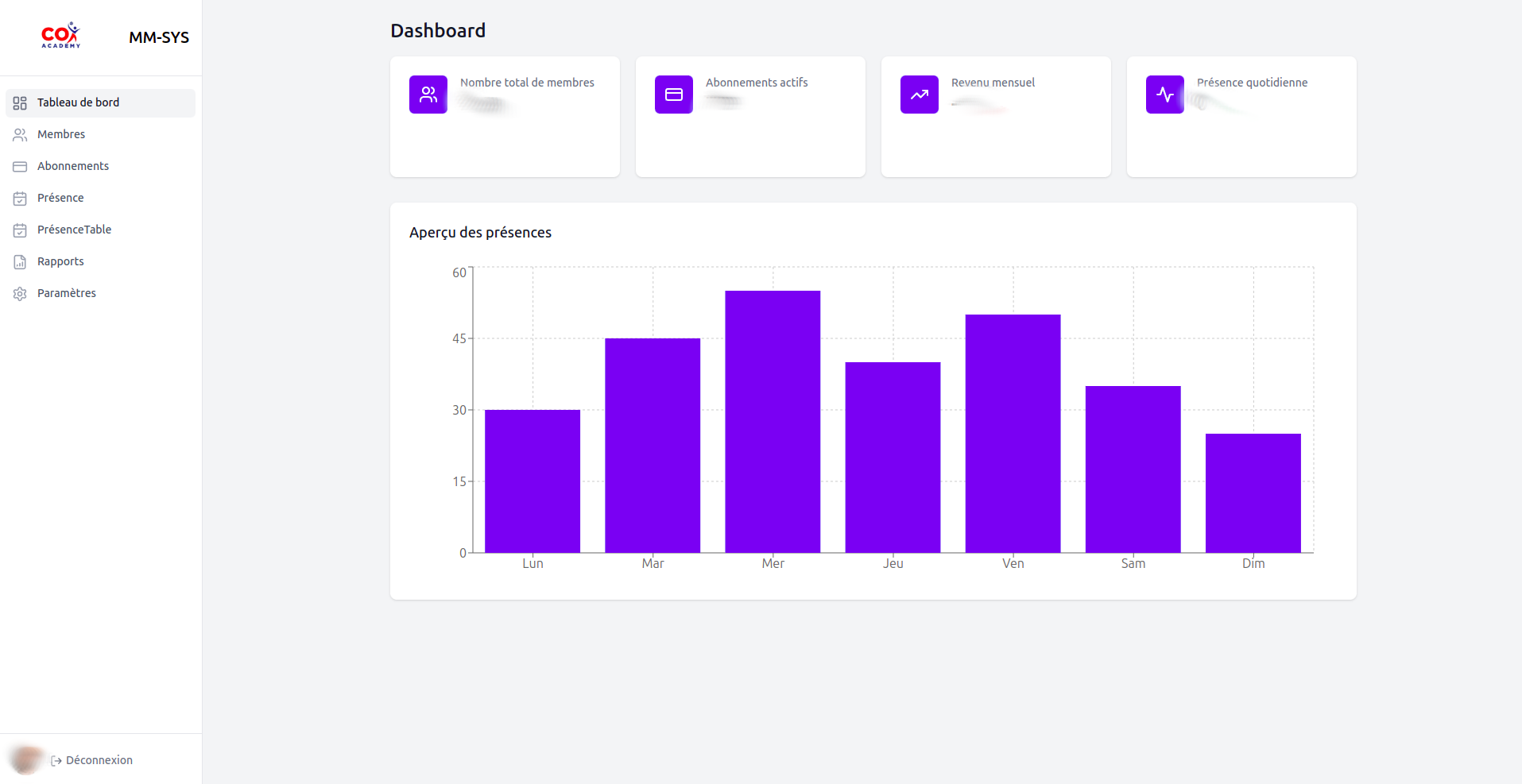Click the credit card icon for Abonnements actifs
Screen dimensions: 1522x784
[673, 95]
